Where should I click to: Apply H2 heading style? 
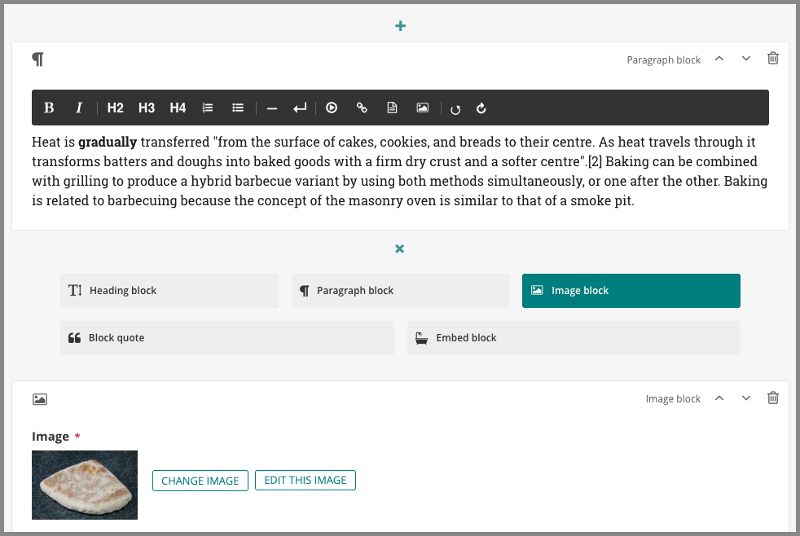click(115, 108)
